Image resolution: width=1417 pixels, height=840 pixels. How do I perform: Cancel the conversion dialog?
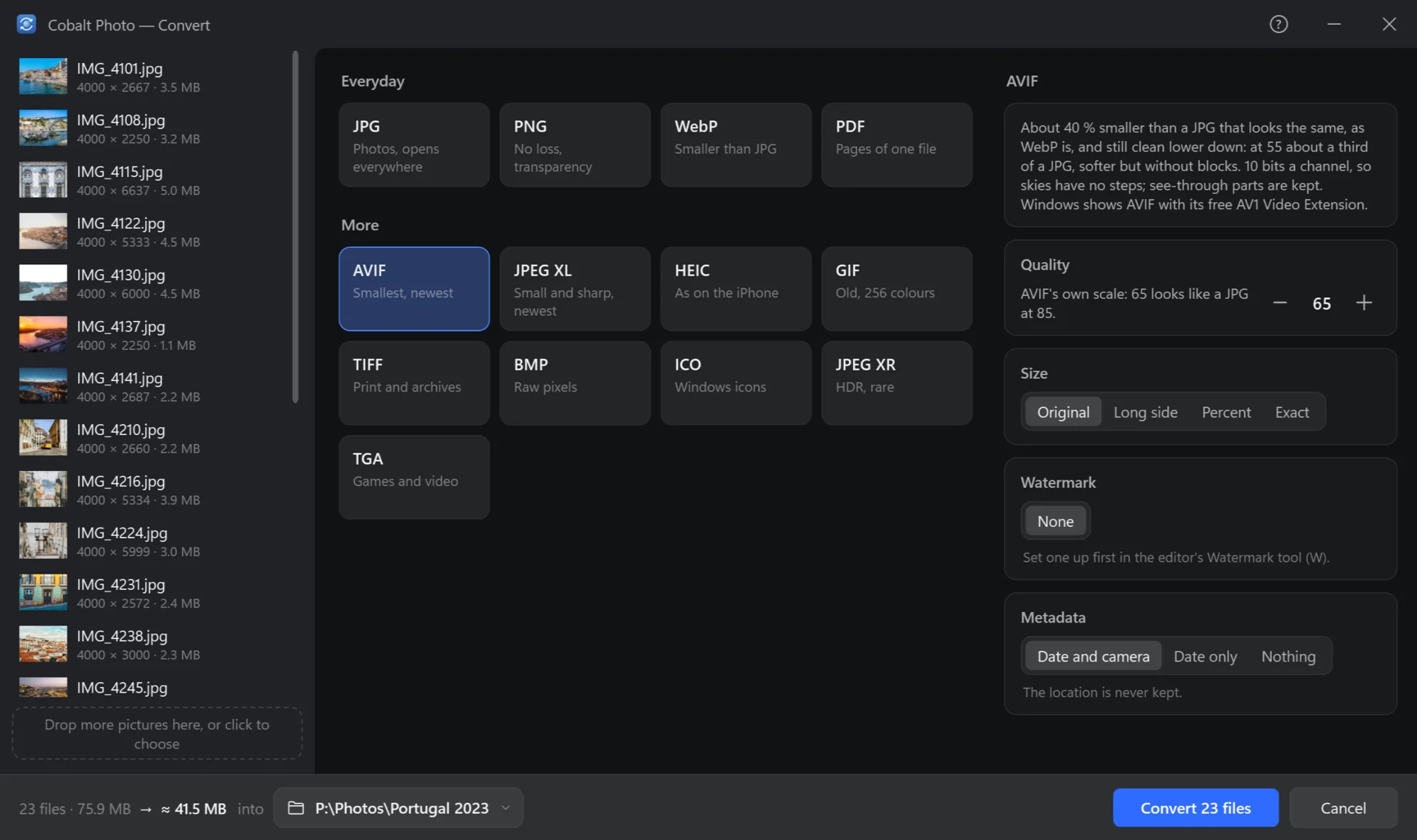point(1343,808)
